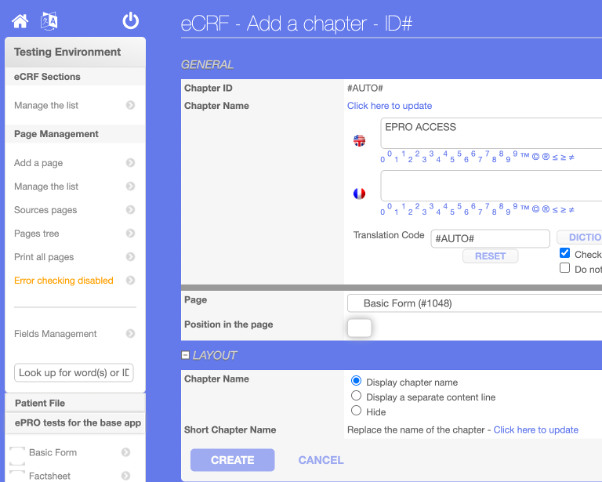This screenshot has width=602, height=482.
Task: Toggle the checked Check checkbox
Action: pos(565,254)
